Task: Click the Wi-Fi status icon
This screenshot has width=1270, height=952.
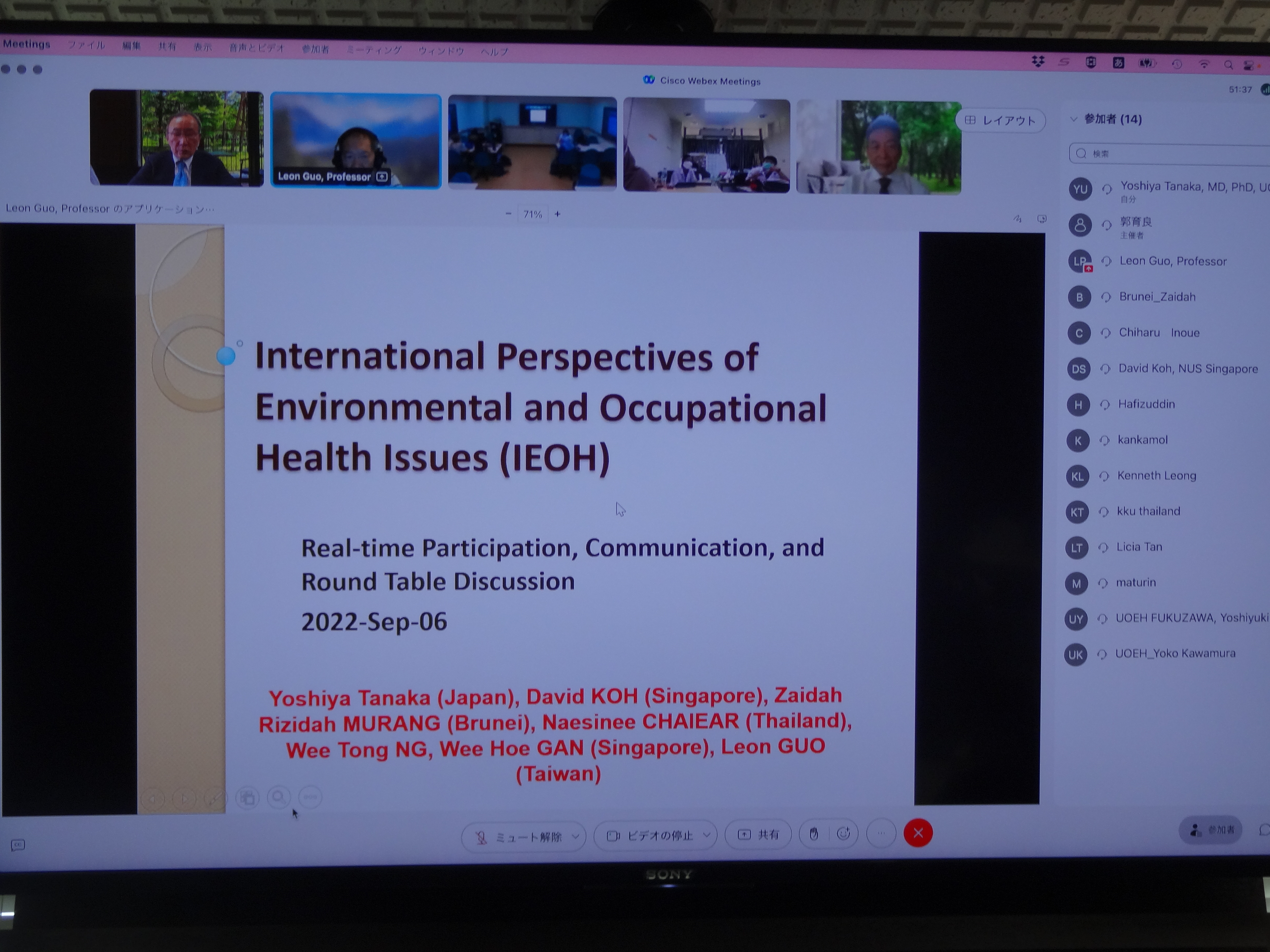Action: (1203, 65)
